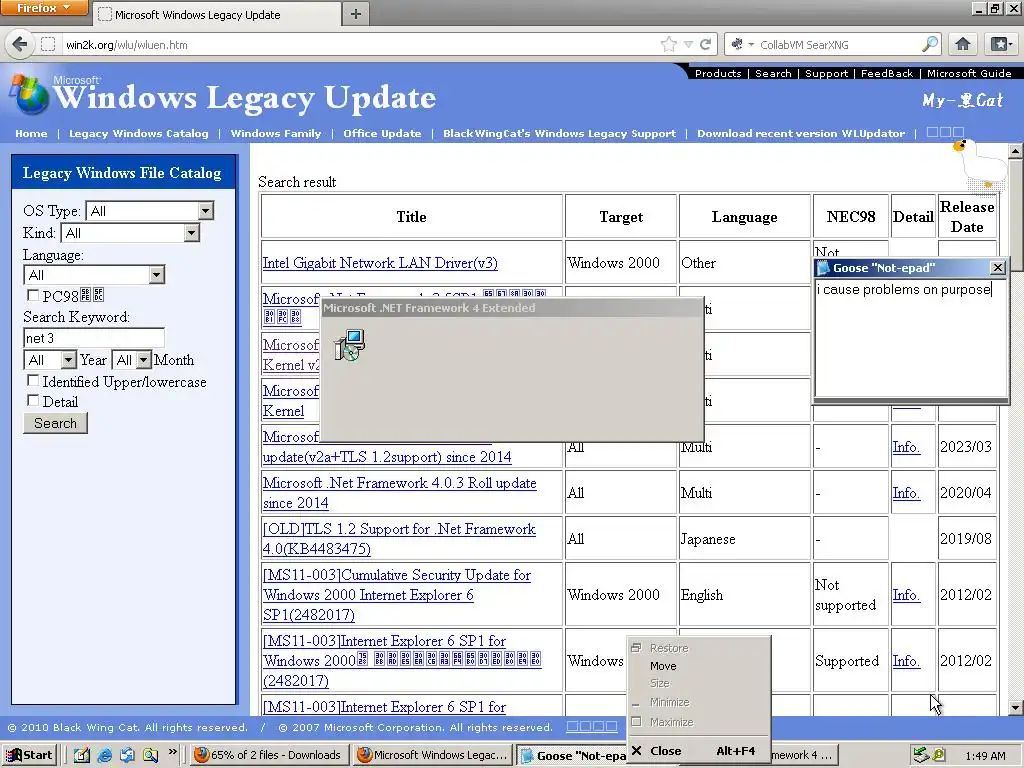Close the Goose Not-epad window
This screenshot has height=768, width=1024.
tap(997, 267)
